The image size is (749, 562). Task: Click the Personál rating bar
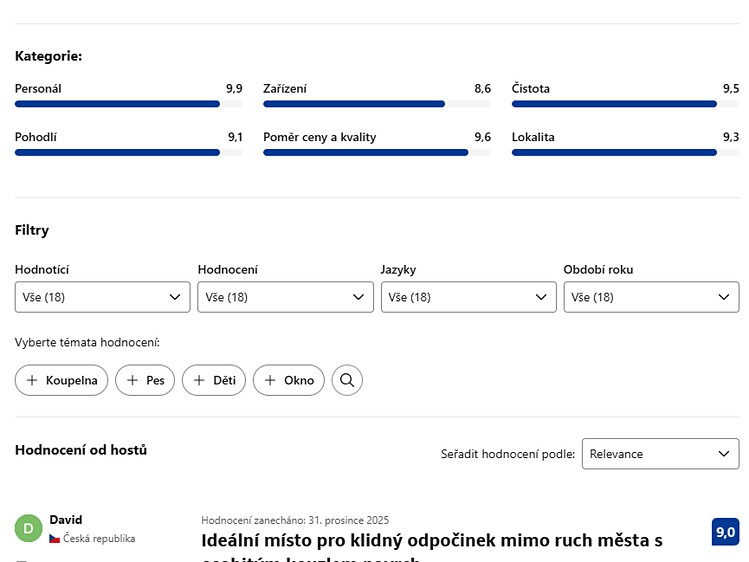click(x=128, y=104)
